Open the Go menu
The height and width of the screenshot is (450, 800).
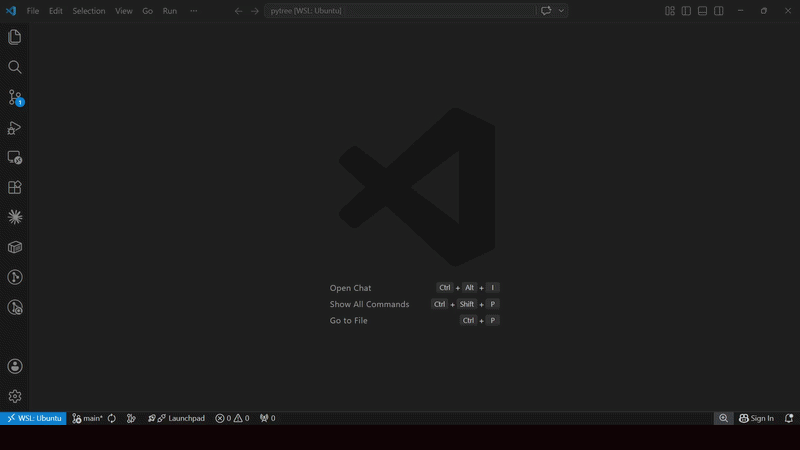point(147,11)
